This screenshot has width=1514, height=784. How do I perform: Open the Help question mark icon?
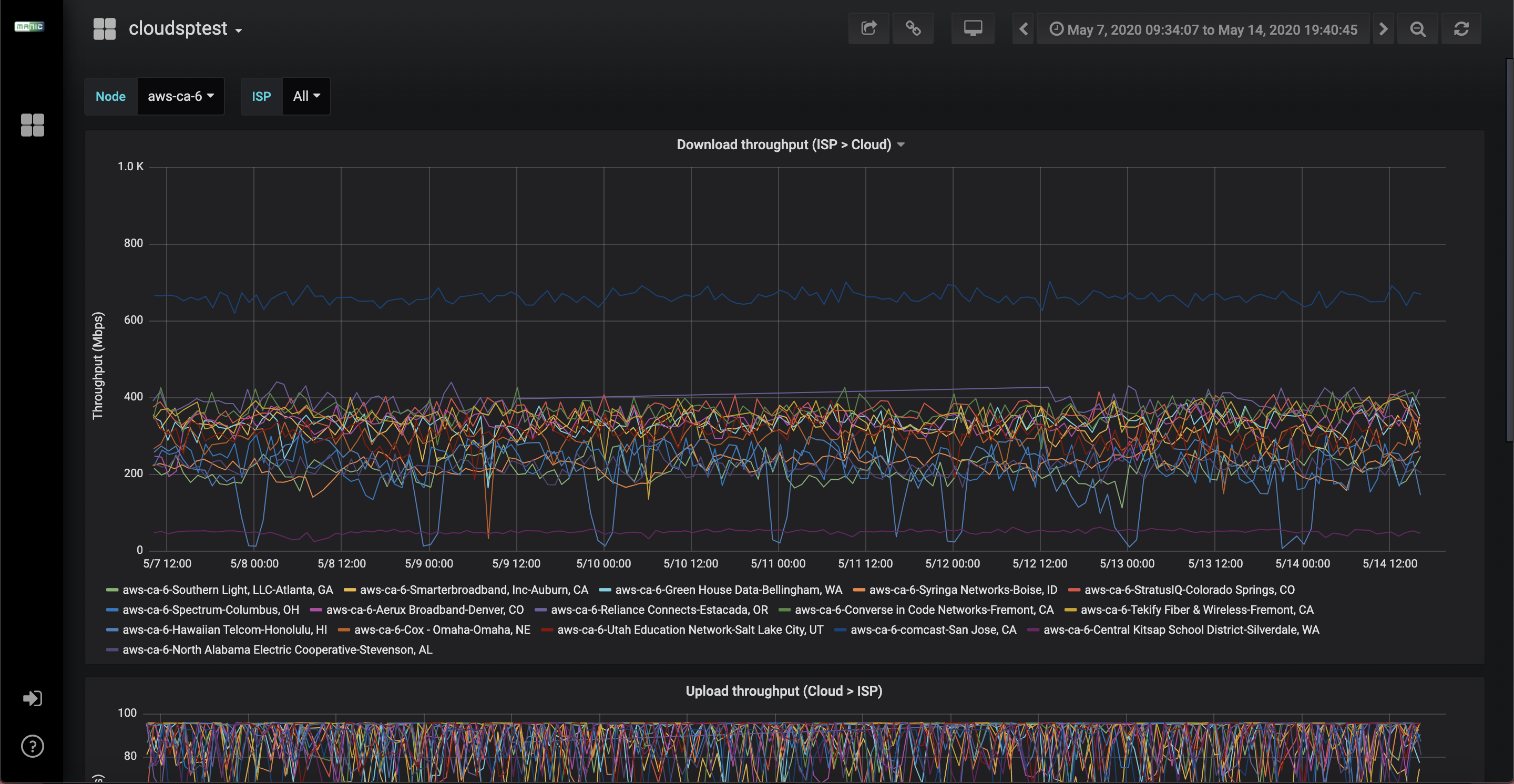[32, 746]
